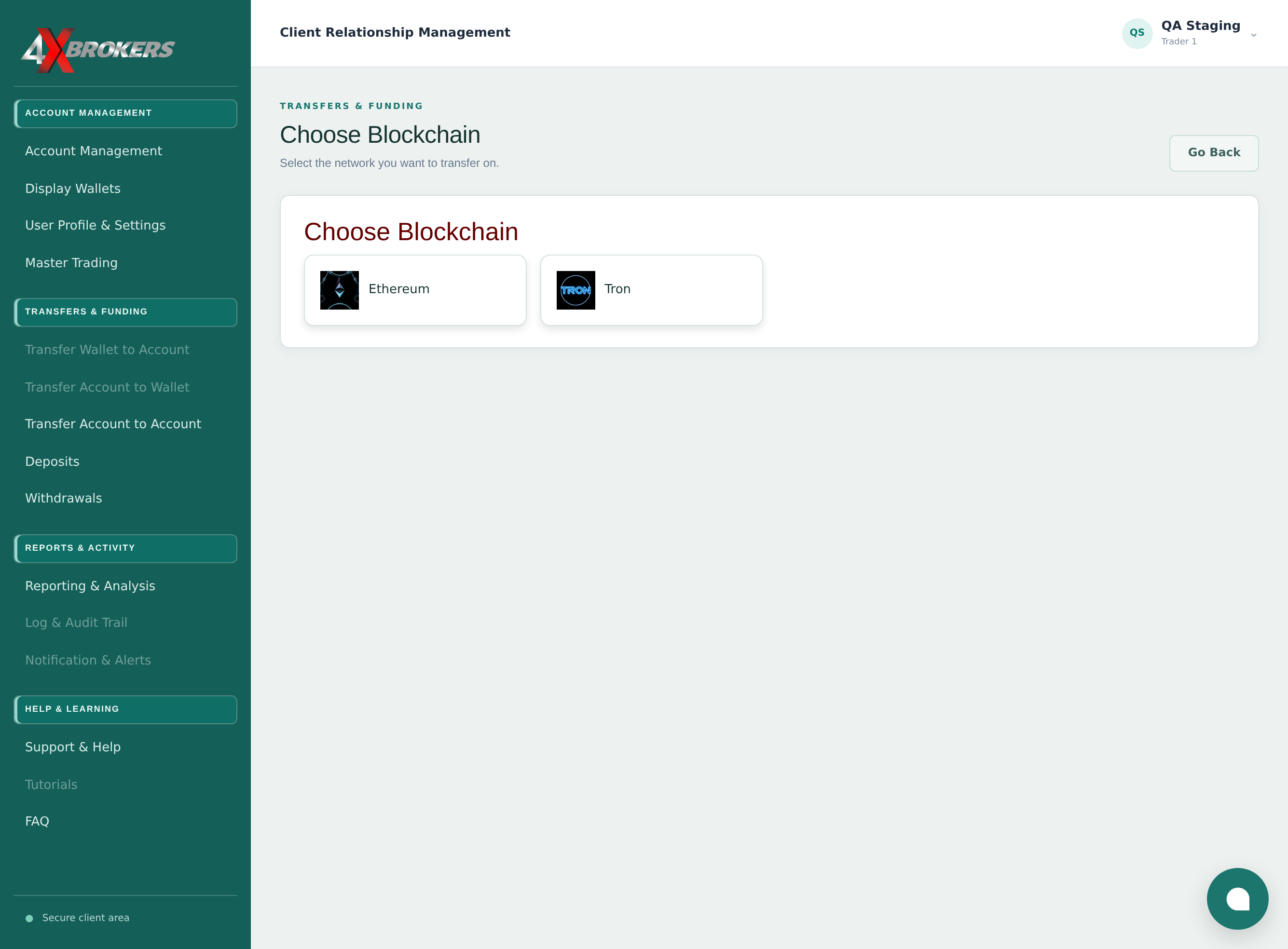Click the Secure client area status text

(x=86, y=918)
